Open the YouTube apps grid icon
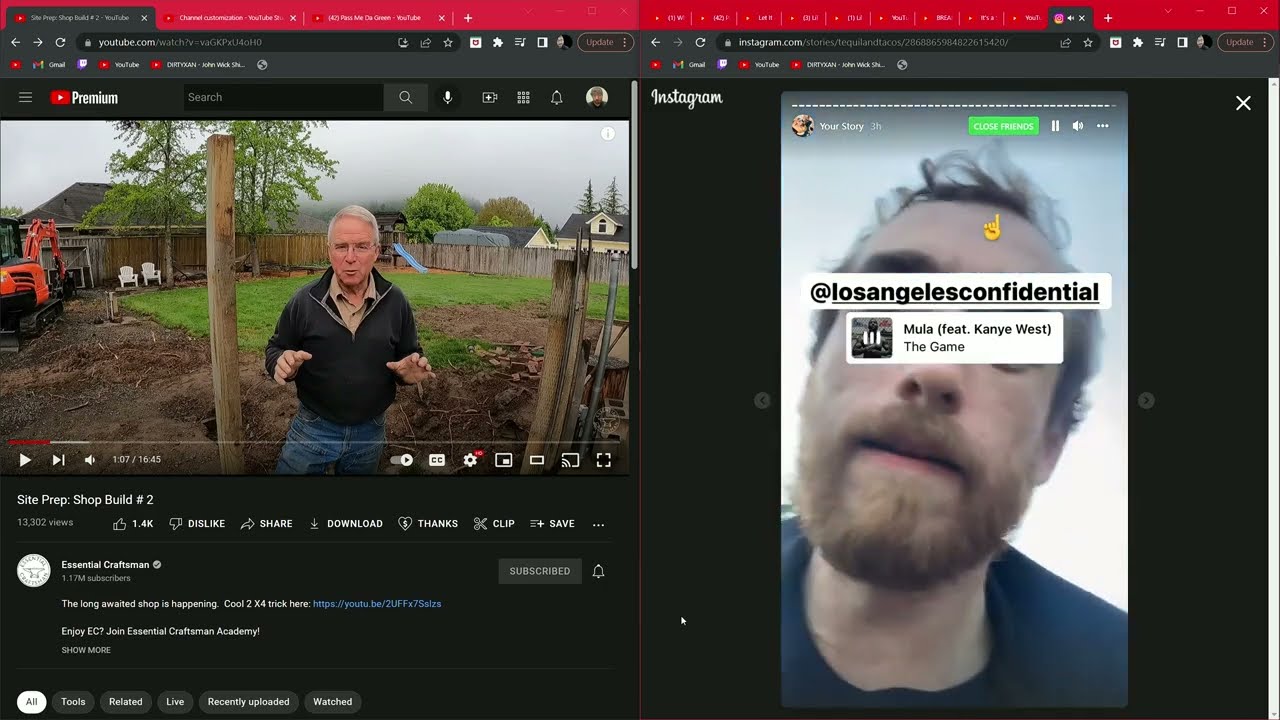 (523, 97)
